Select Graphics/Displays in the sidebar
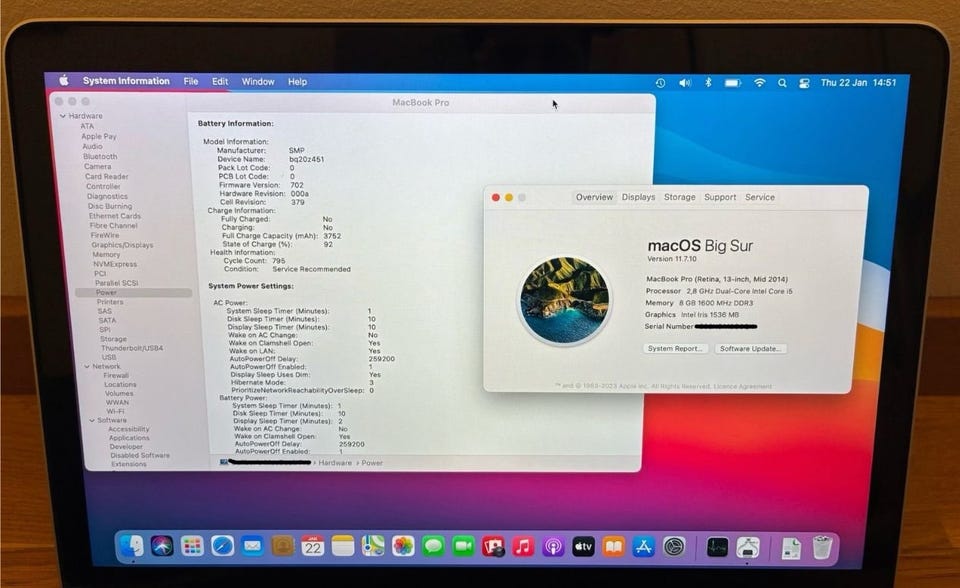Viewport: 960px width, 588px height. tap(122, 245)
